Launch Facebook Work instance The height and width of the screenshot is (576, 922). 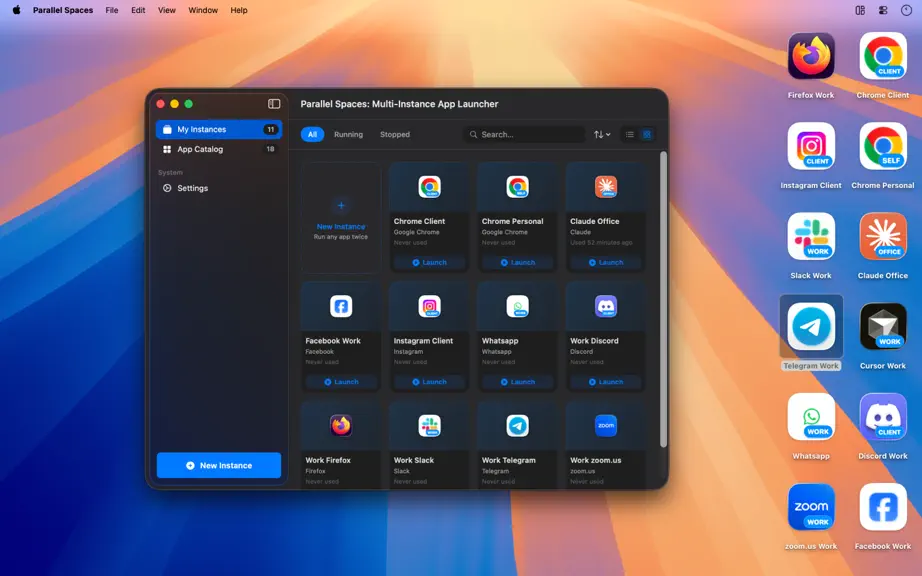point(341,382)
